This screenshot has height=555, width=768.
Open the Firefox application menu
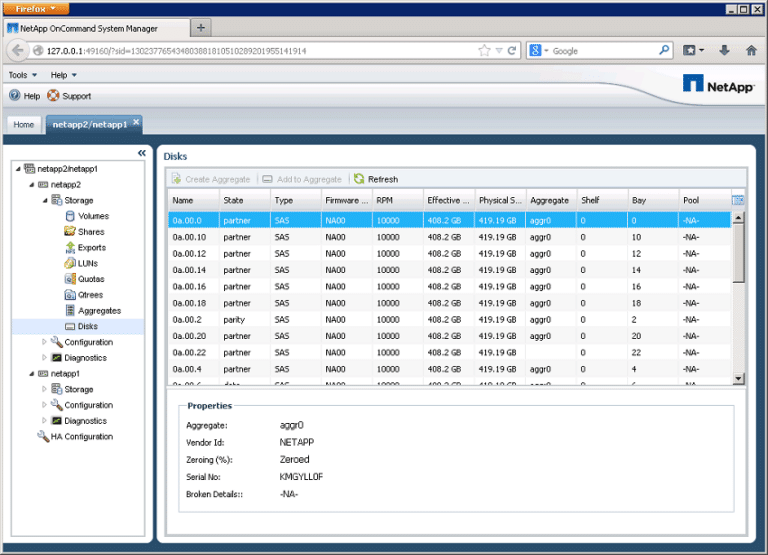coord(36,8)
